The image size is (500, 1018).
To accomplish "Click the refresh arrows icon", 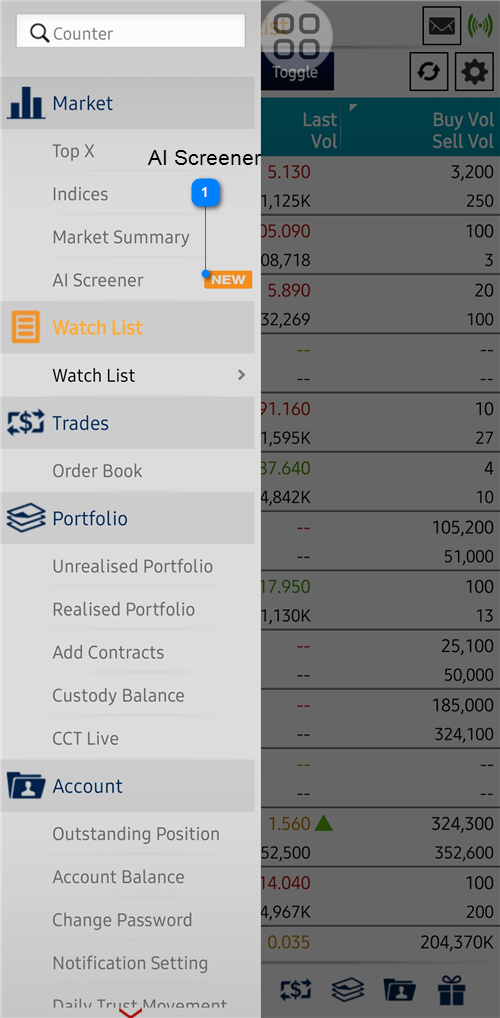I will (429, 71).
